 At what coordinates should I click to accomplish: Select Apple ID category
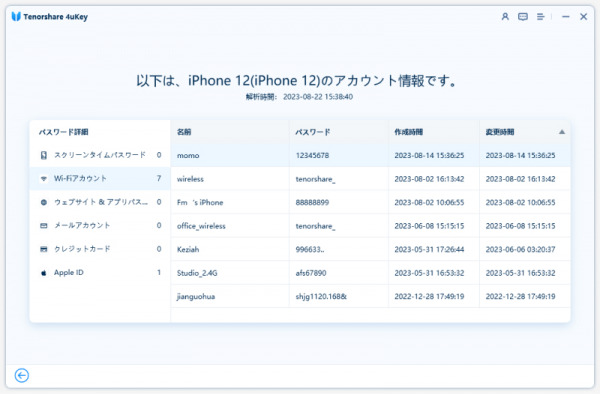tap(100, 273)
